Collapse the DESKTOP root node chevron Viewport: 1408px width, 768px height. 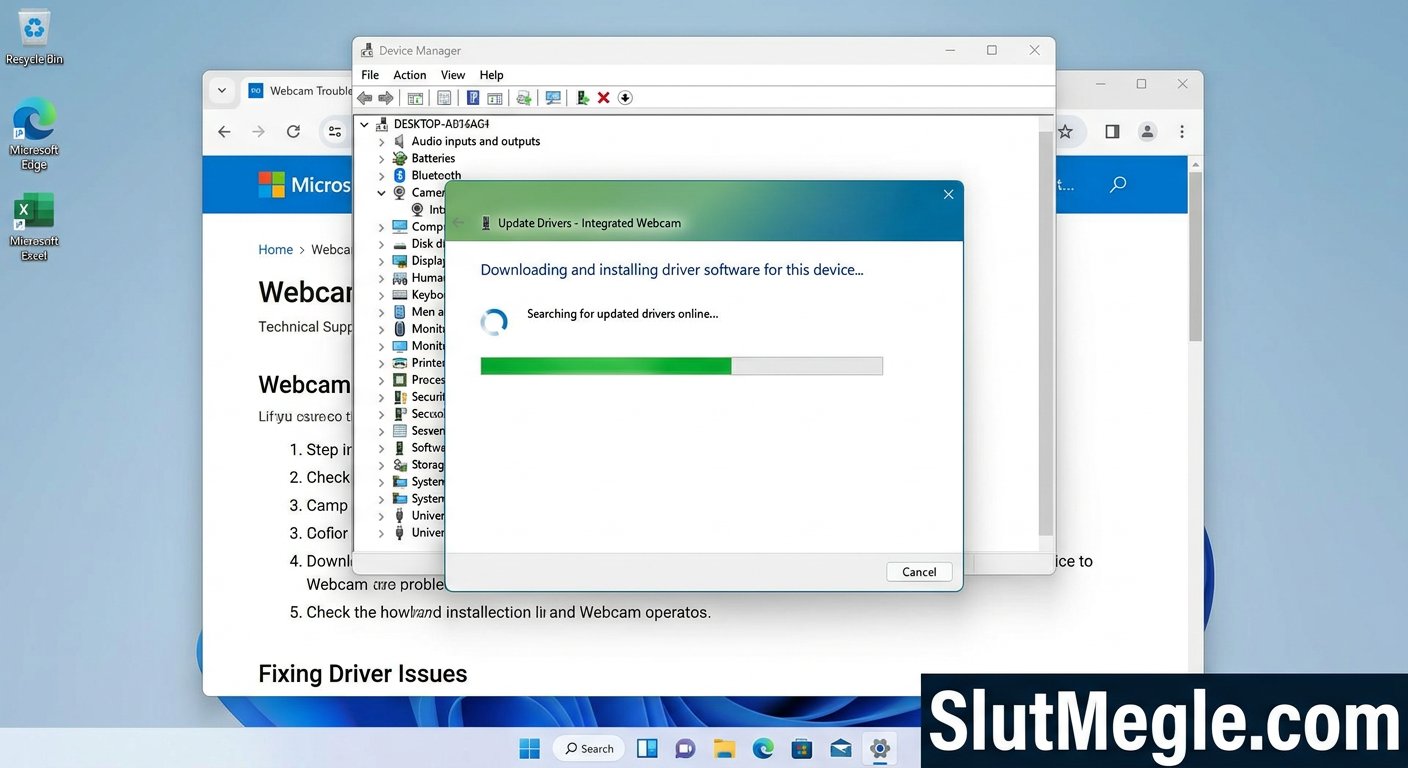[364, 124]
